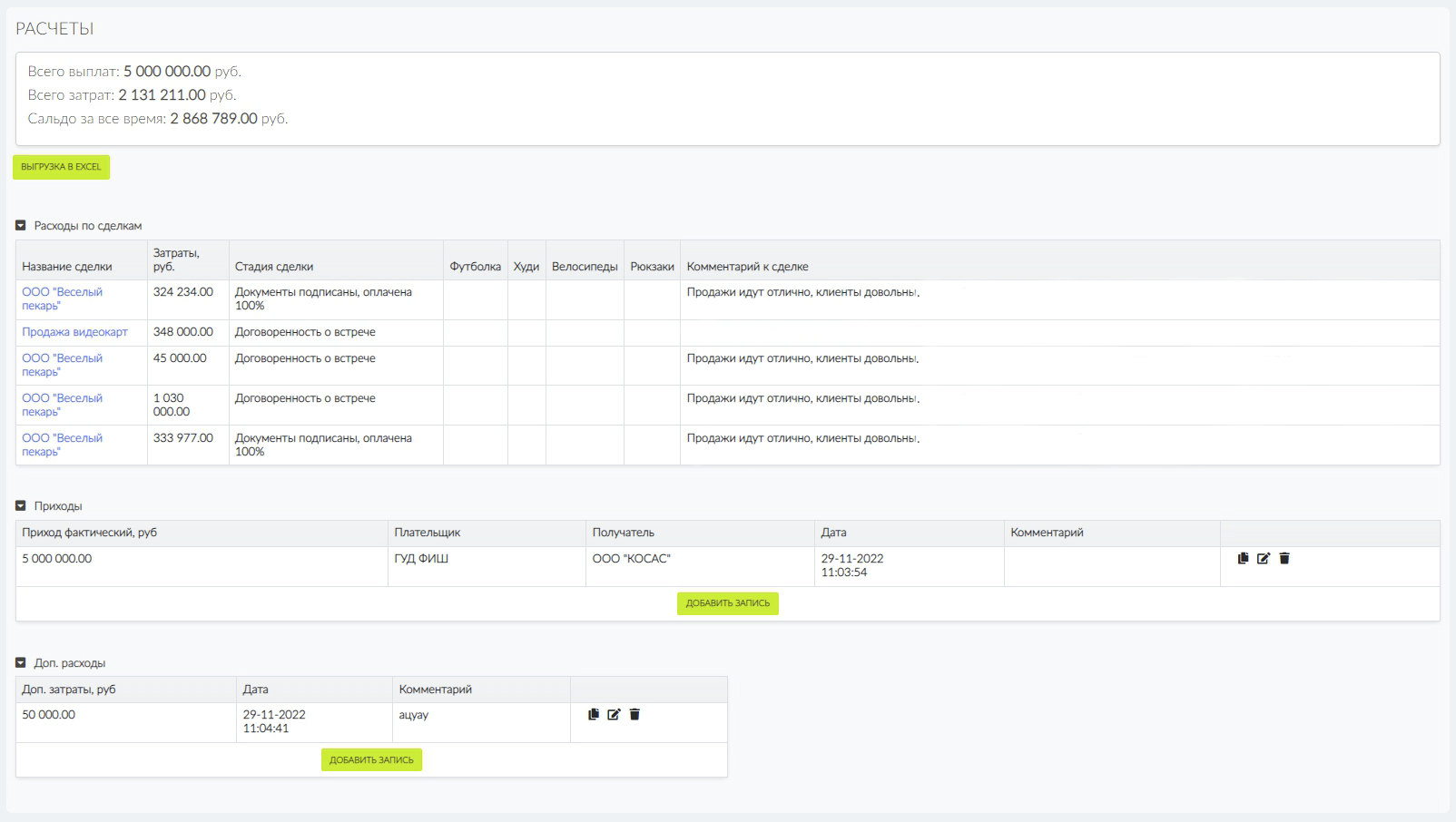Click the Всего выплат summary line
This screenshot has height=822, width=1456.
[134, 71]
